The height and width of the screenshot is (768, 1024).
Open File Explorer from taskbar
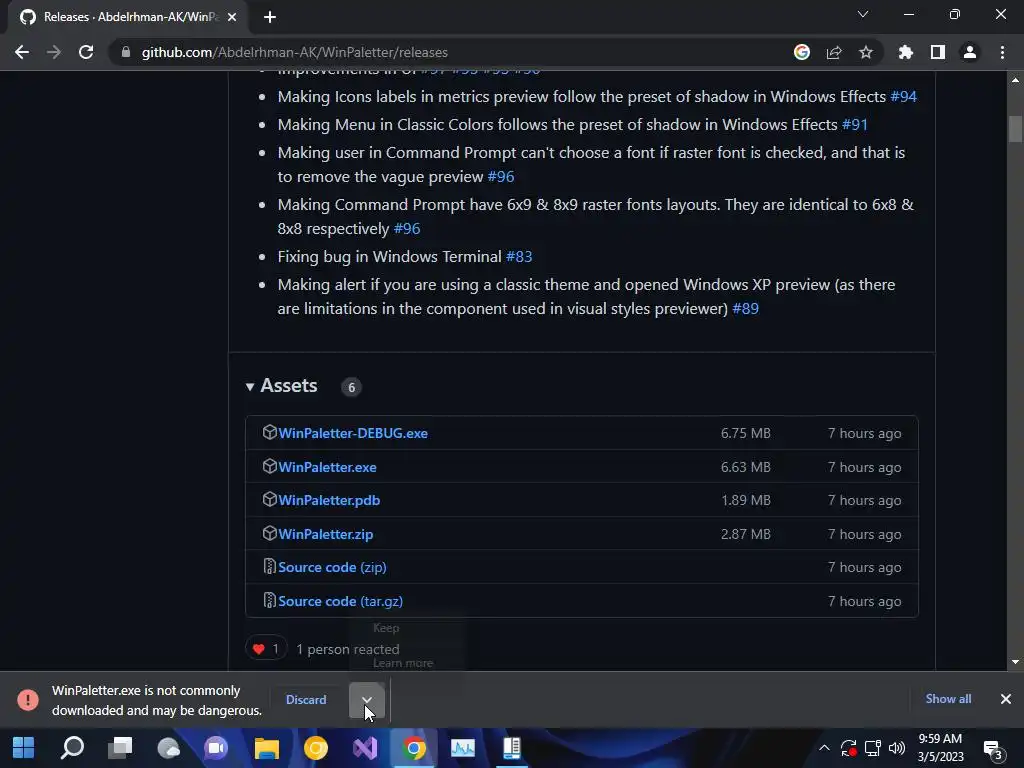point(266,748)
